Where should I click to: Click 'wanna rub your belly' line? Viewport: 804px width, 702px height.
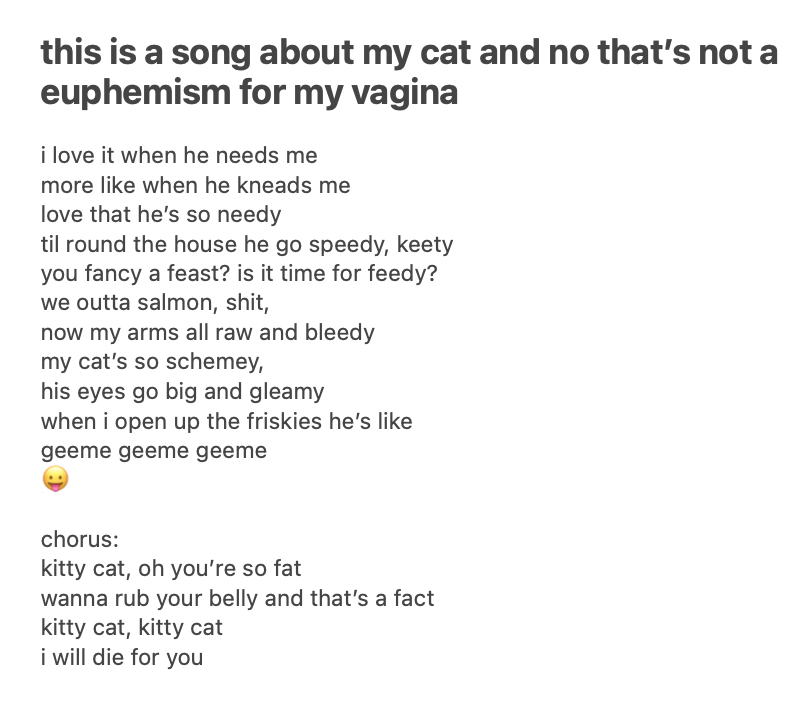click(x=237, y=598)
